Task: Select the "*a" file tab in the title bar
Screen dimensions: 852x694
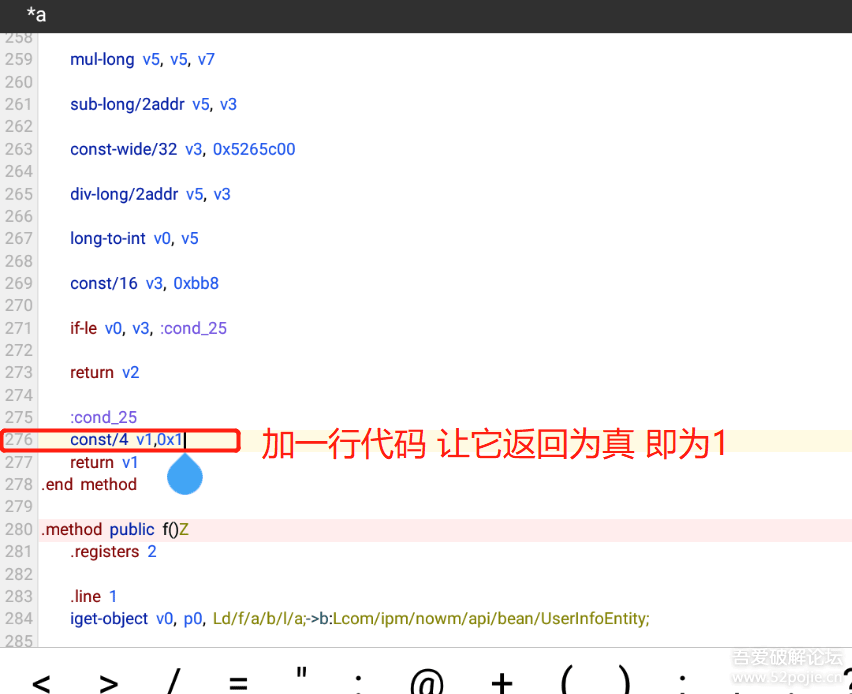Action: [35, 16]
